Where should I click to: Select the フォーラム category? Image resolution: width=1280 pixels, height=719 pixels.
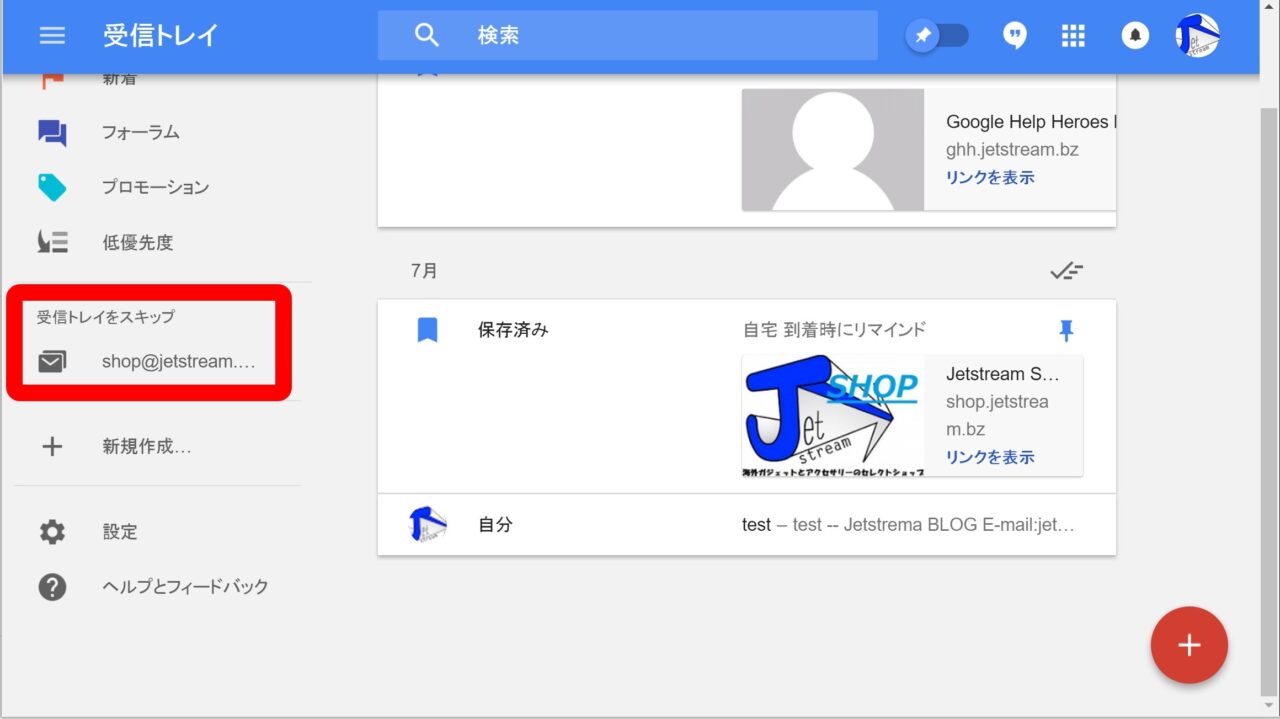coord(140,132)
